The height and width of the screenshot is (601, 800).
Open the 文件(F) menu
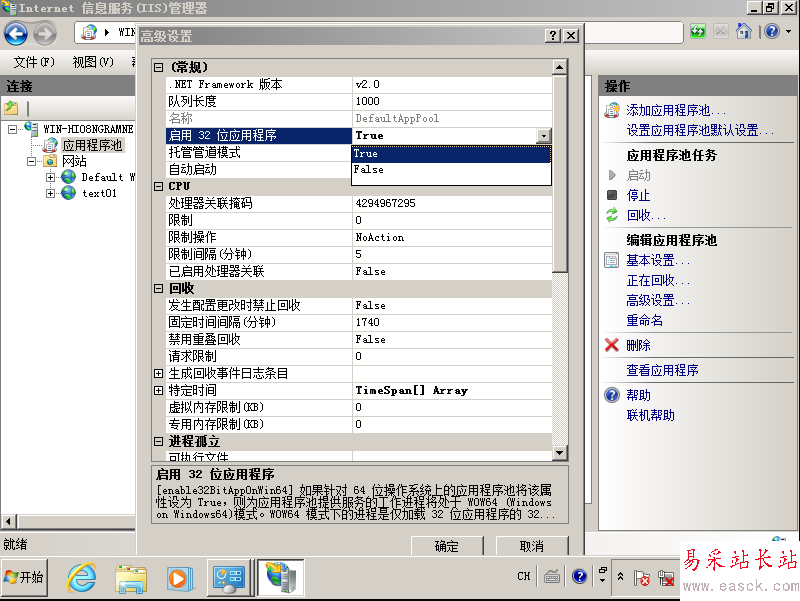(33, 62)
